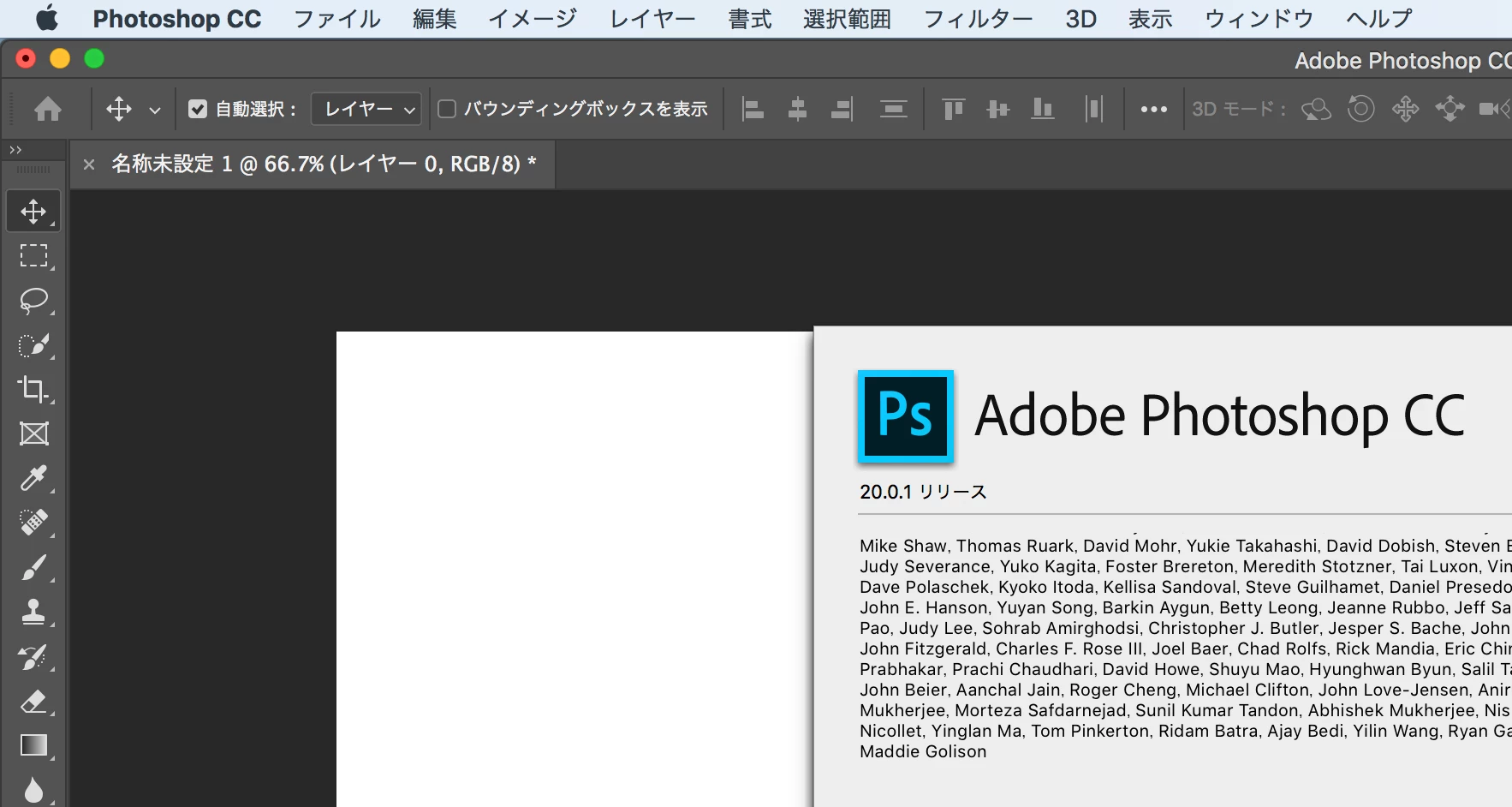Close the 名称未設定 1 document tab
This screenshot has height=807, width=1512.
[89, 164]
